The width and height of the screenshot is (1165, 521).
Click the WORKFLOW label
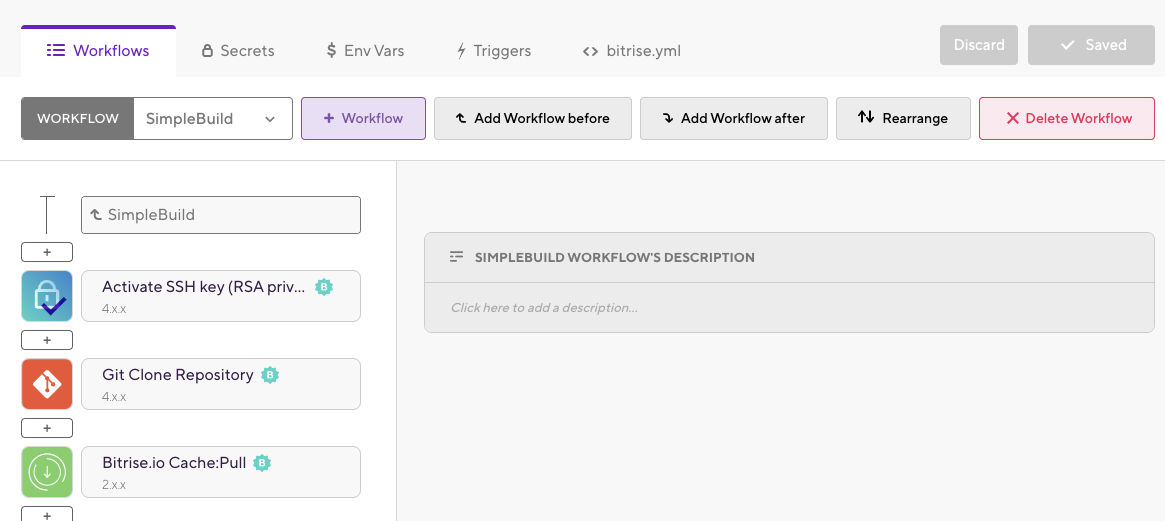click(x=77, y=118)
